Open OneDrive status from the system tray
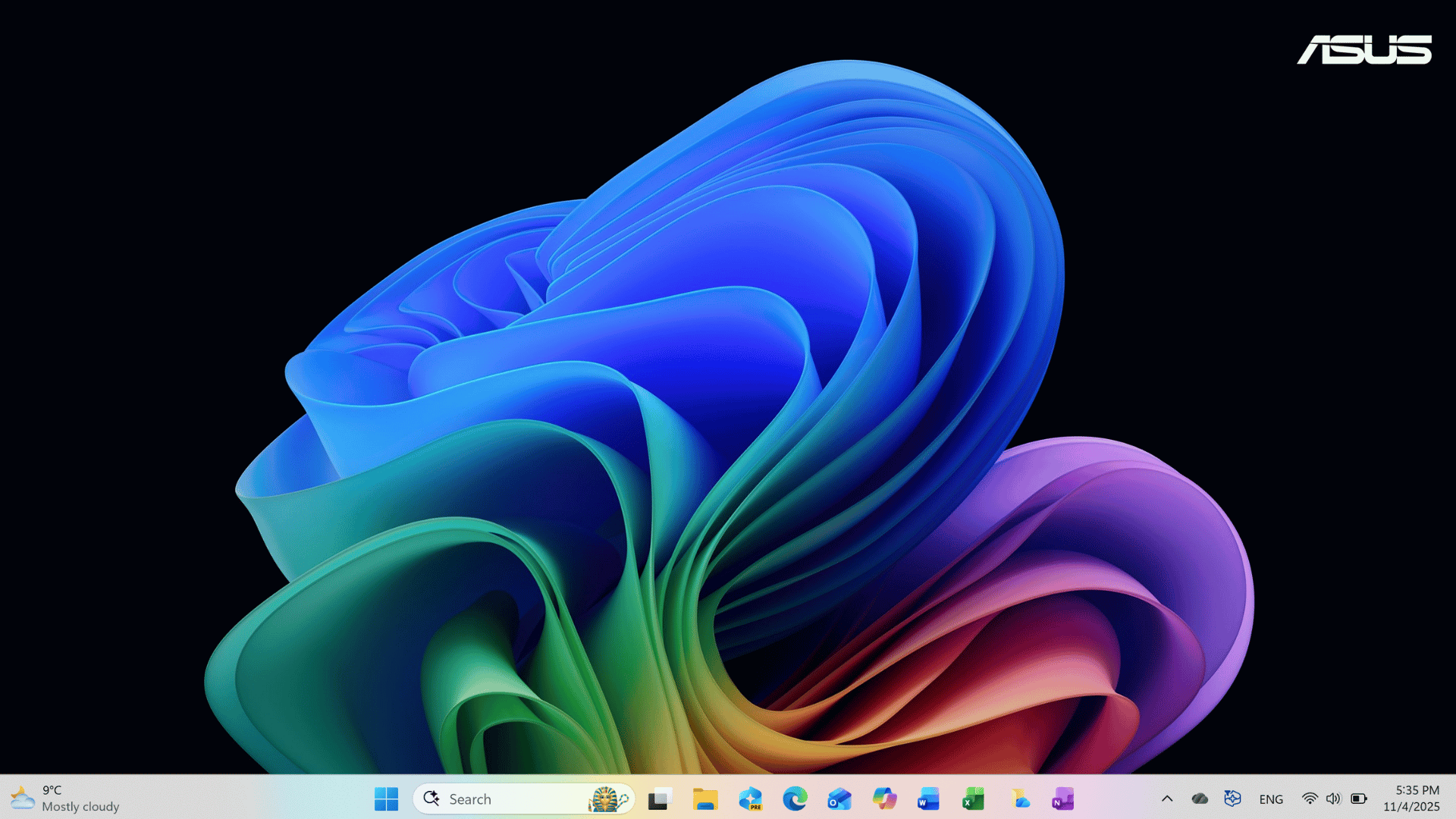 point(1200,799)
